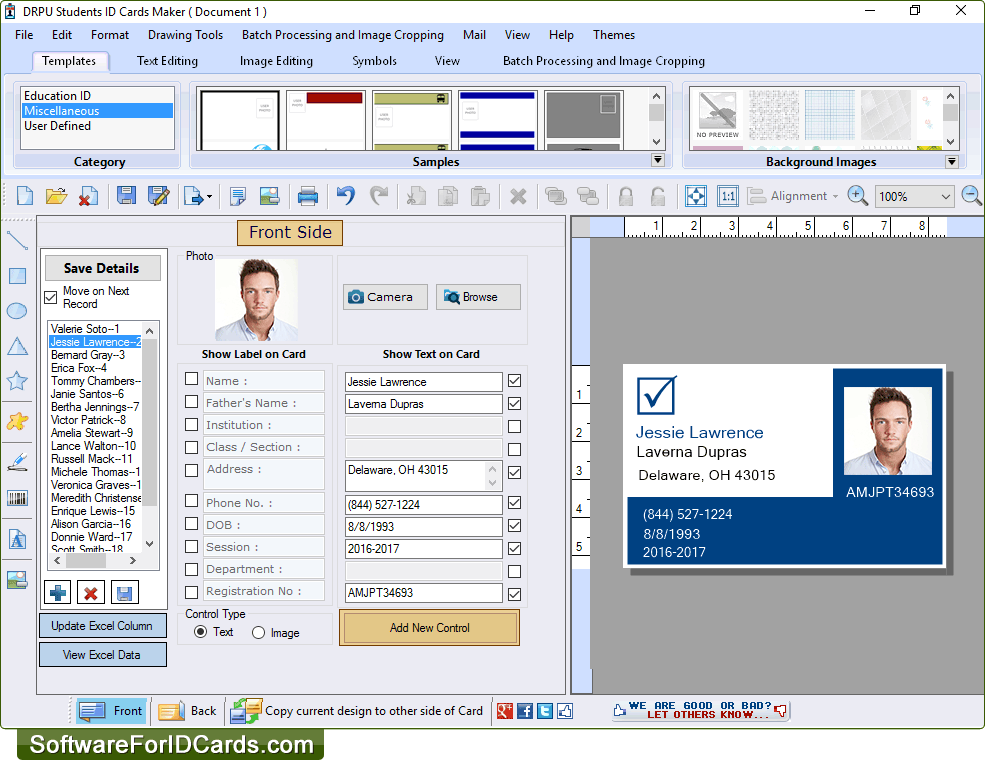Viewport: 985px width, 760px height.
Task: Select the Triangle drawing tool
Action: 17,346
